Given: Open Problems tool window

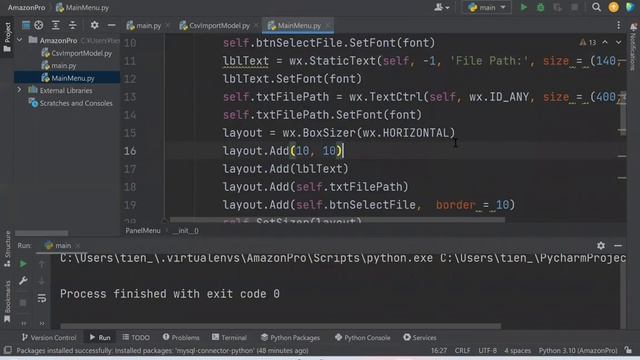Looking at the screenshot, I should pos(181,338).
